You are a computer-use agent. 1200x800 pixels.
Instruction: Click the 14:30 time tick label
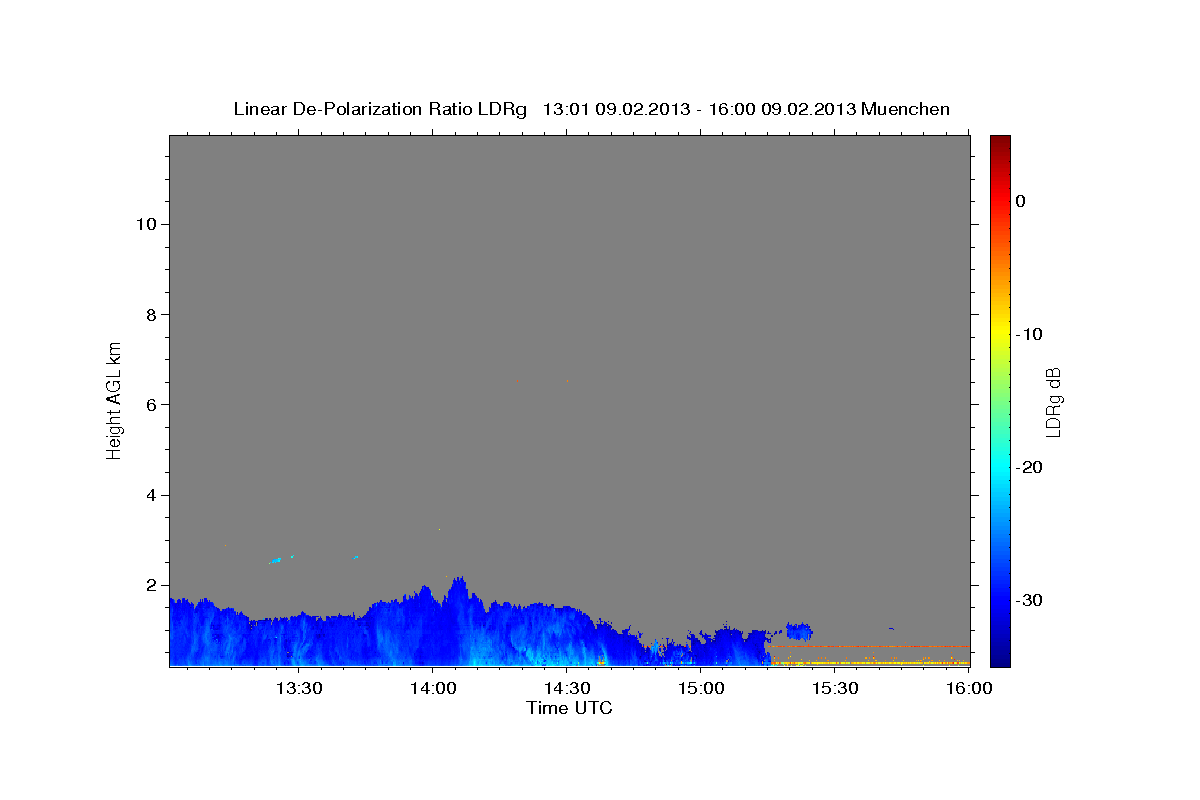567,689
